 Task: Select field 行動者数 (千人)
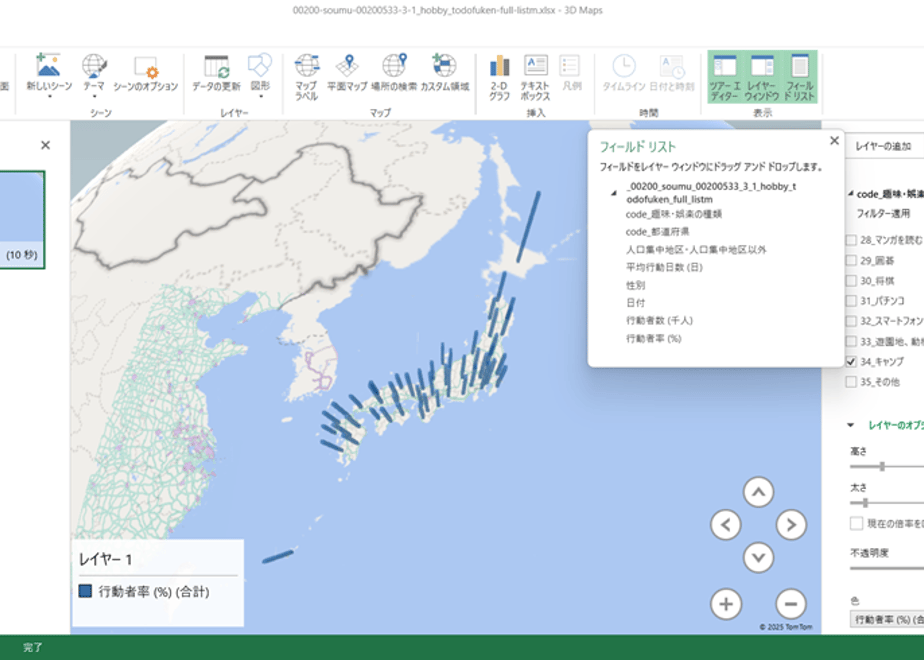coord(659,321)
